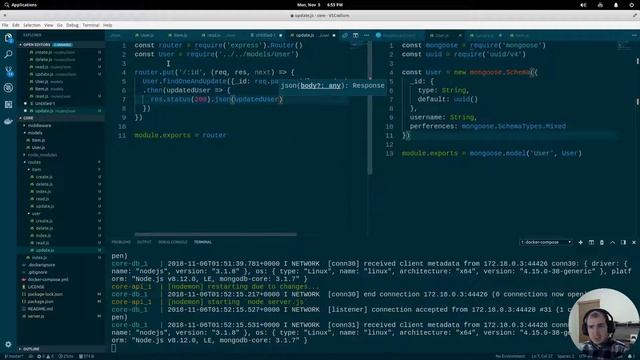Open the Search view in activity bar

8,54
